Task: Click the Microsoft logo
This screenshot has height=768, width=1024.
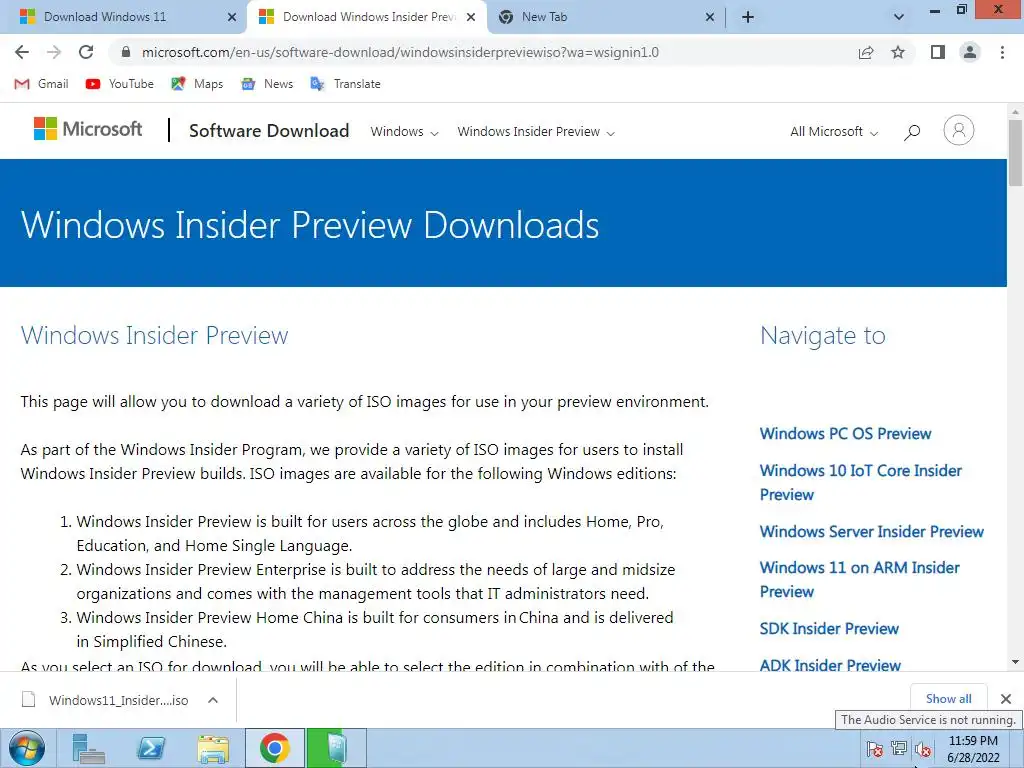Action: click(88, 129)
